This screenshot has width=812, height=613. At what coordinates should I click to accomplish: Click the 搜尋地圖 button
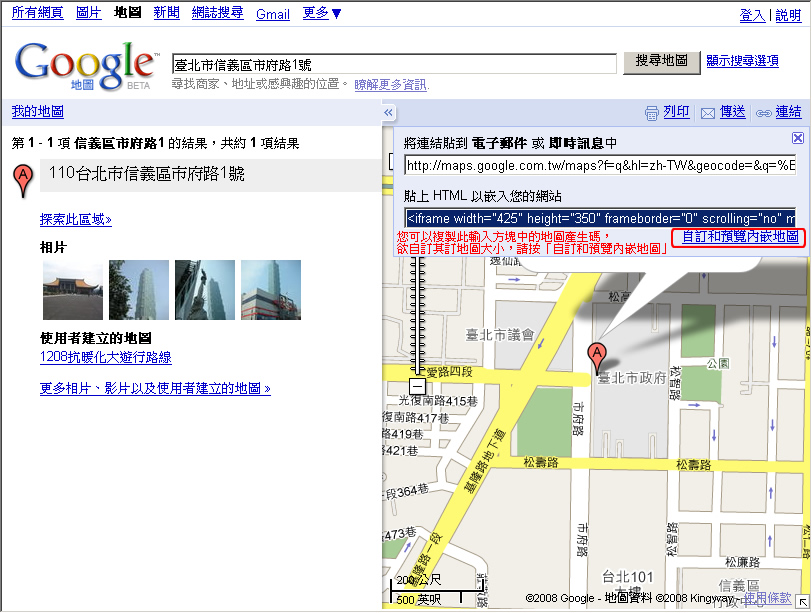pos(661,62)
